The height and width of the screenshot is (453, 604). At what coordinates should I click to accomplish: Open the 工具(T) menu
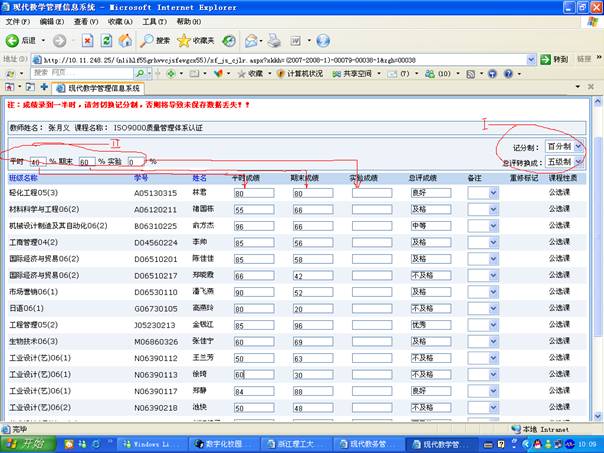[x=154, y=21]
